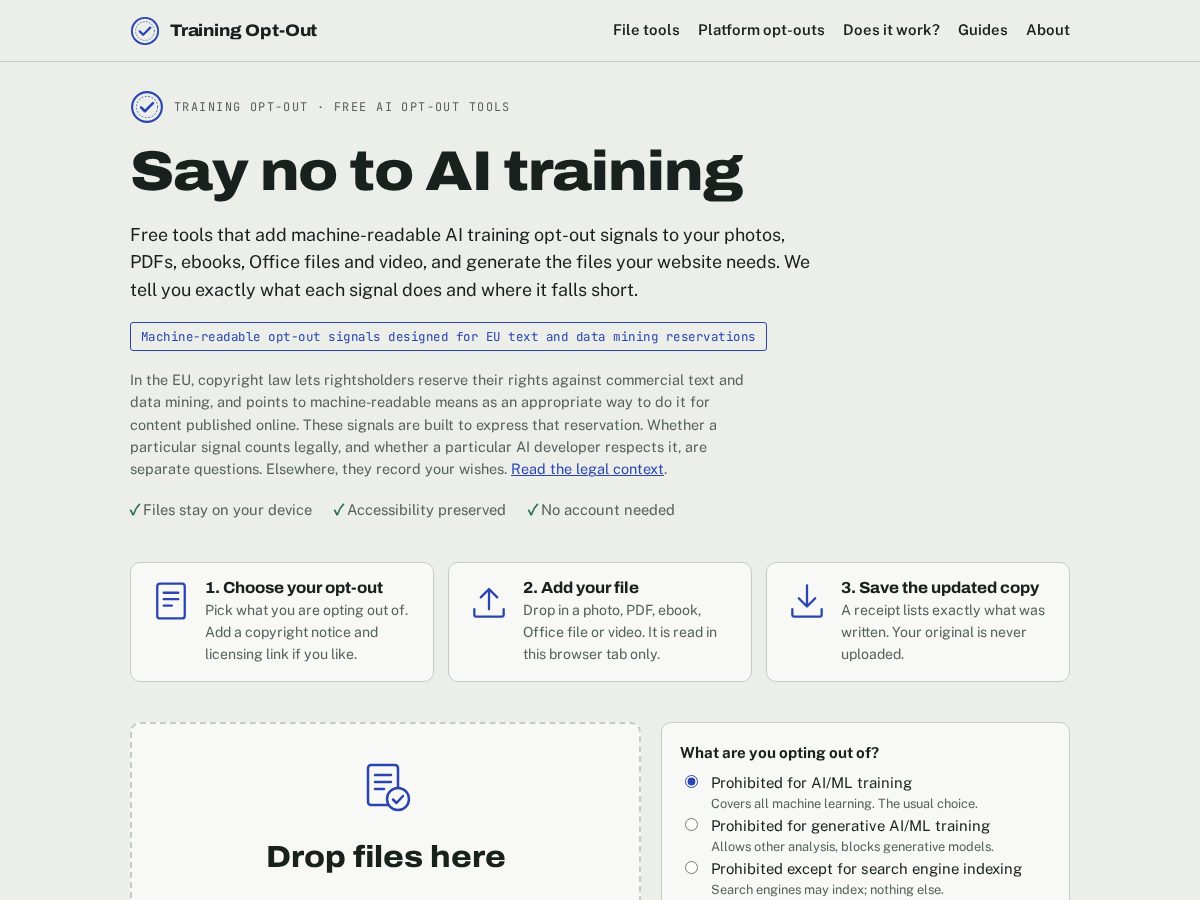Click Allows other analysis, blocks generative models.
This screenshot has height=900, width=1200.
[x=852, y=847]
